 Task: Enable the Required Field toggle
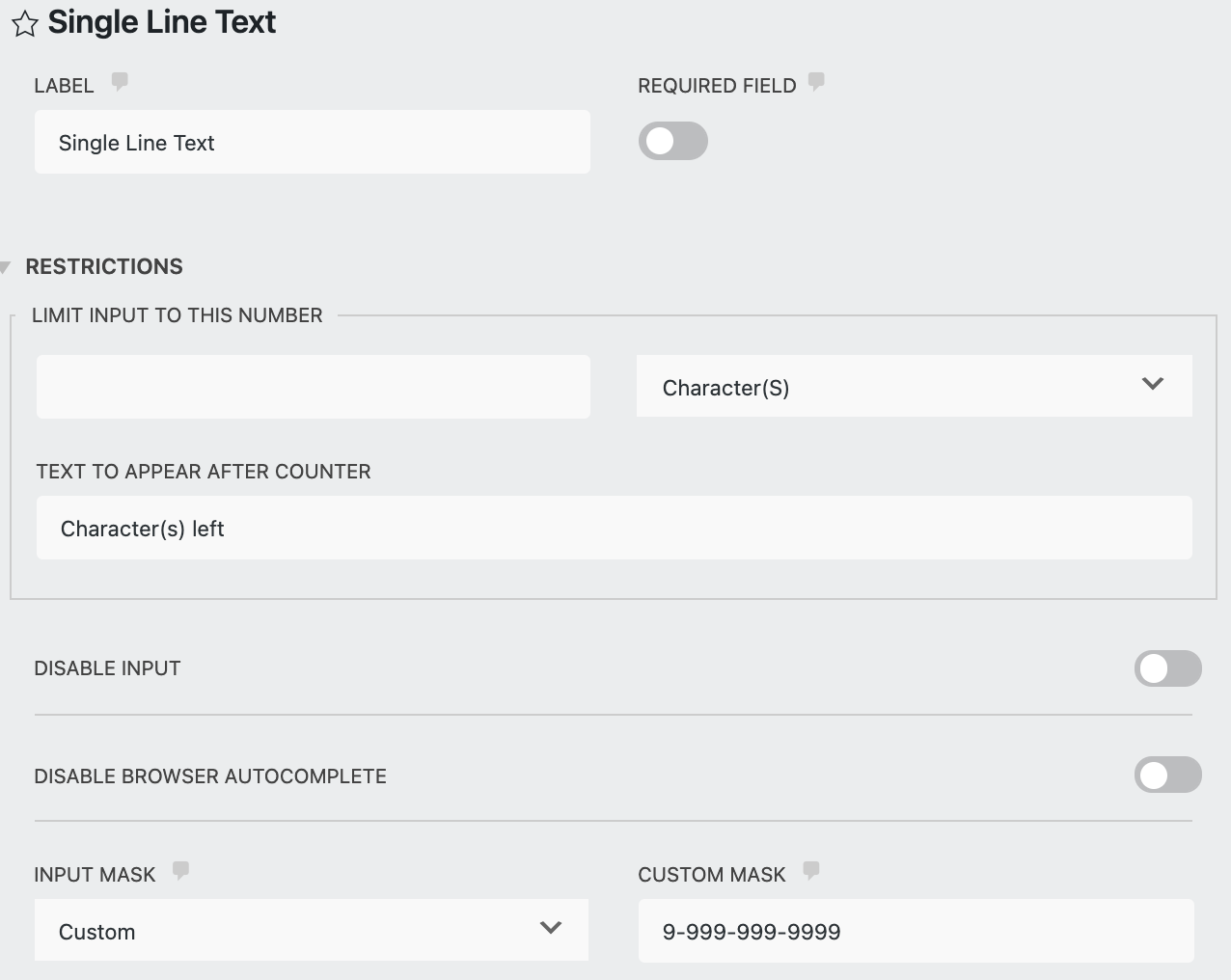[x=672, y=141]
